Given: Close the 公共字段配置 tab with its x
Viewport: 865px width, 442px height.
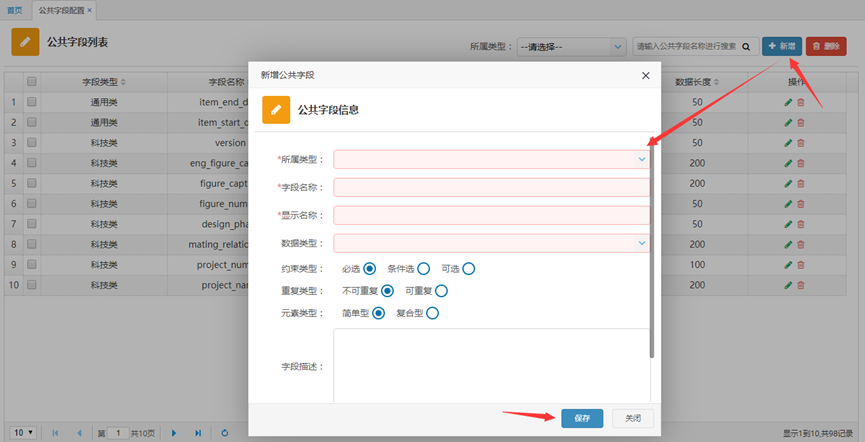Looking at the screenshot, I should pos(90,10).
